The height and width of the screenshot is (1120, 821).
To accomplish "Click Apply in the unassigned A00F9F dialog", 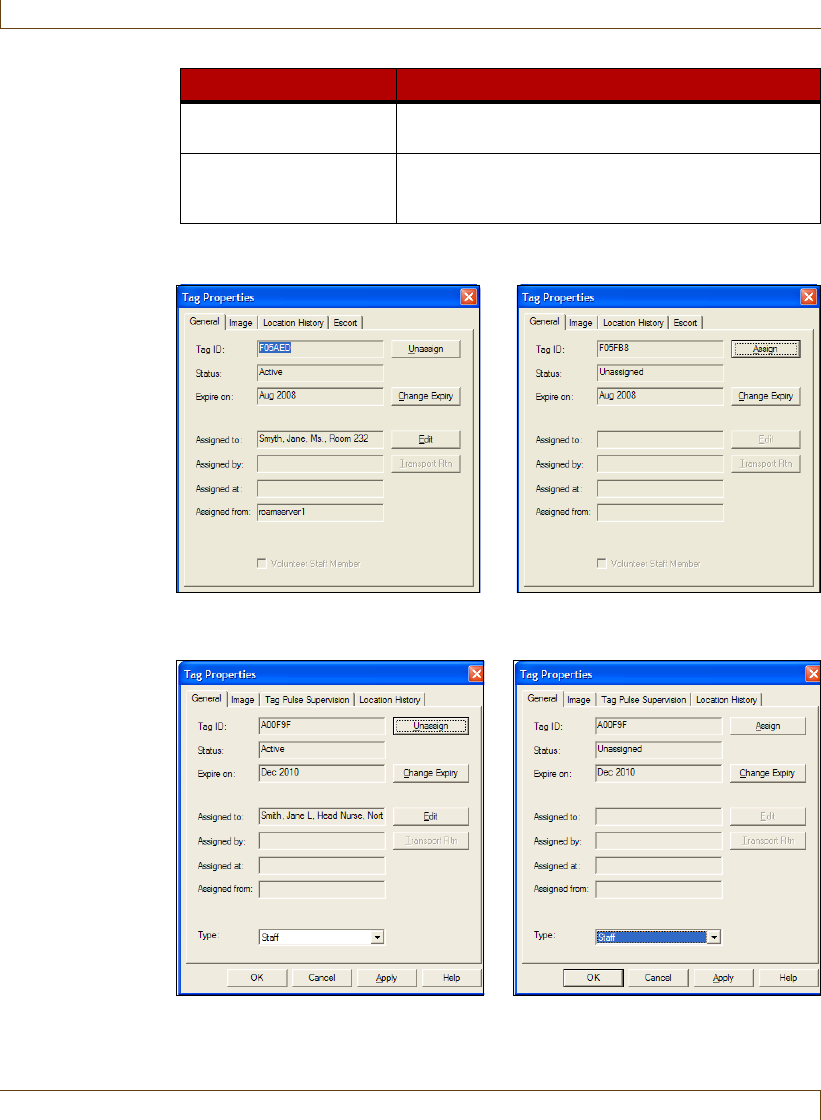I will coord(723,978).
